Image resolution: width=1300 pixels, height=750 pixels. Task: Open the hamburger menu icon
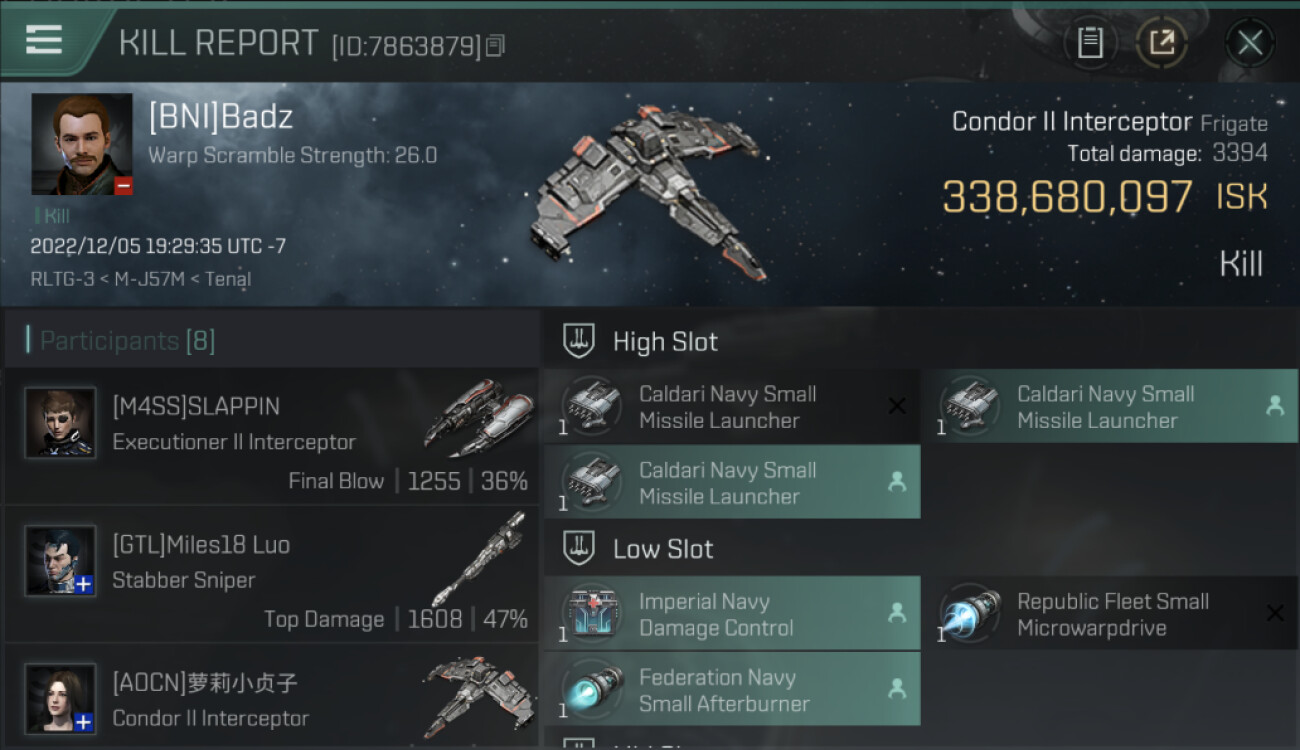[x=44, y=39]
